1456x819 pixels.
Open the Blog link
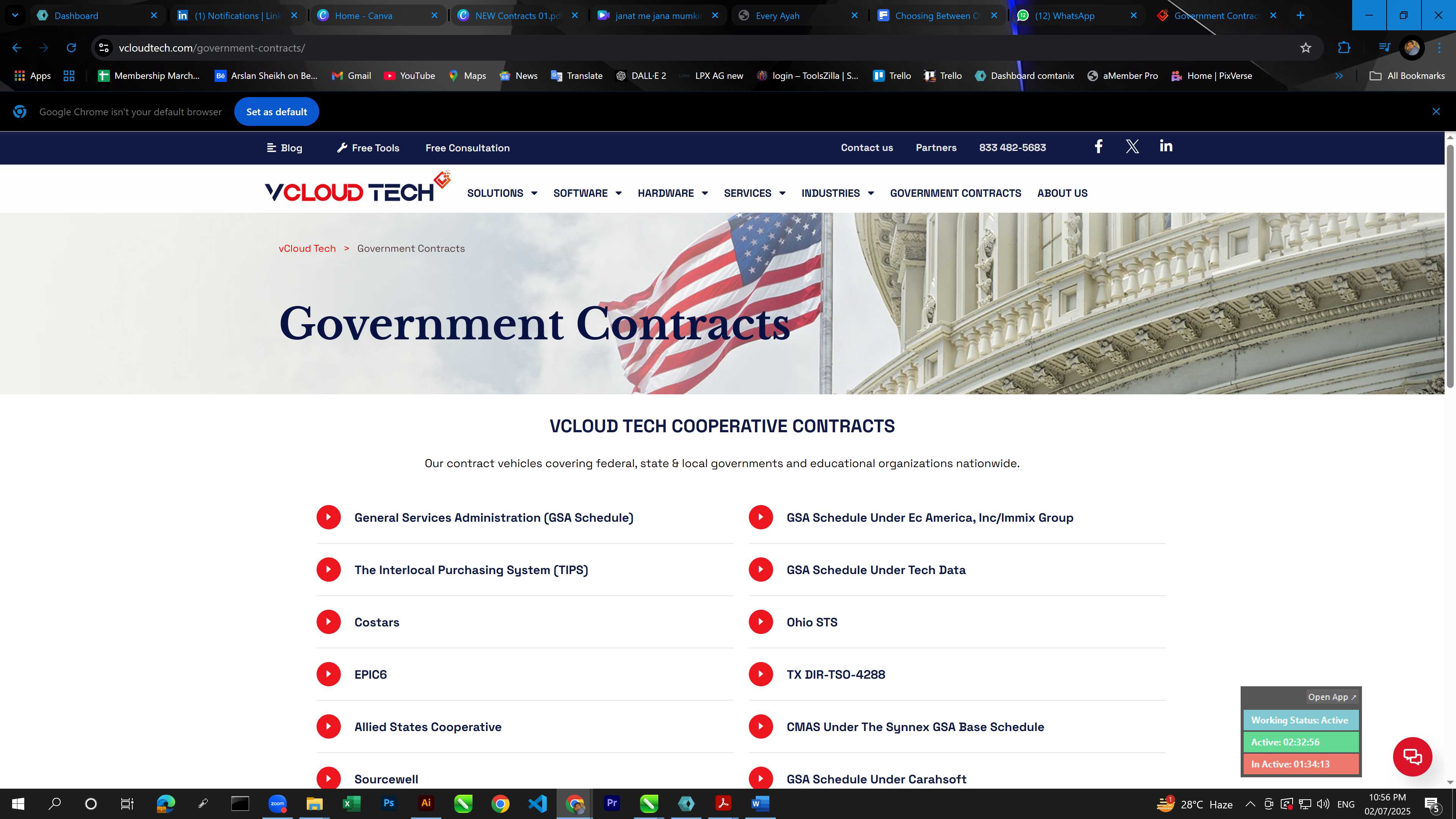[x=284, y=147]
